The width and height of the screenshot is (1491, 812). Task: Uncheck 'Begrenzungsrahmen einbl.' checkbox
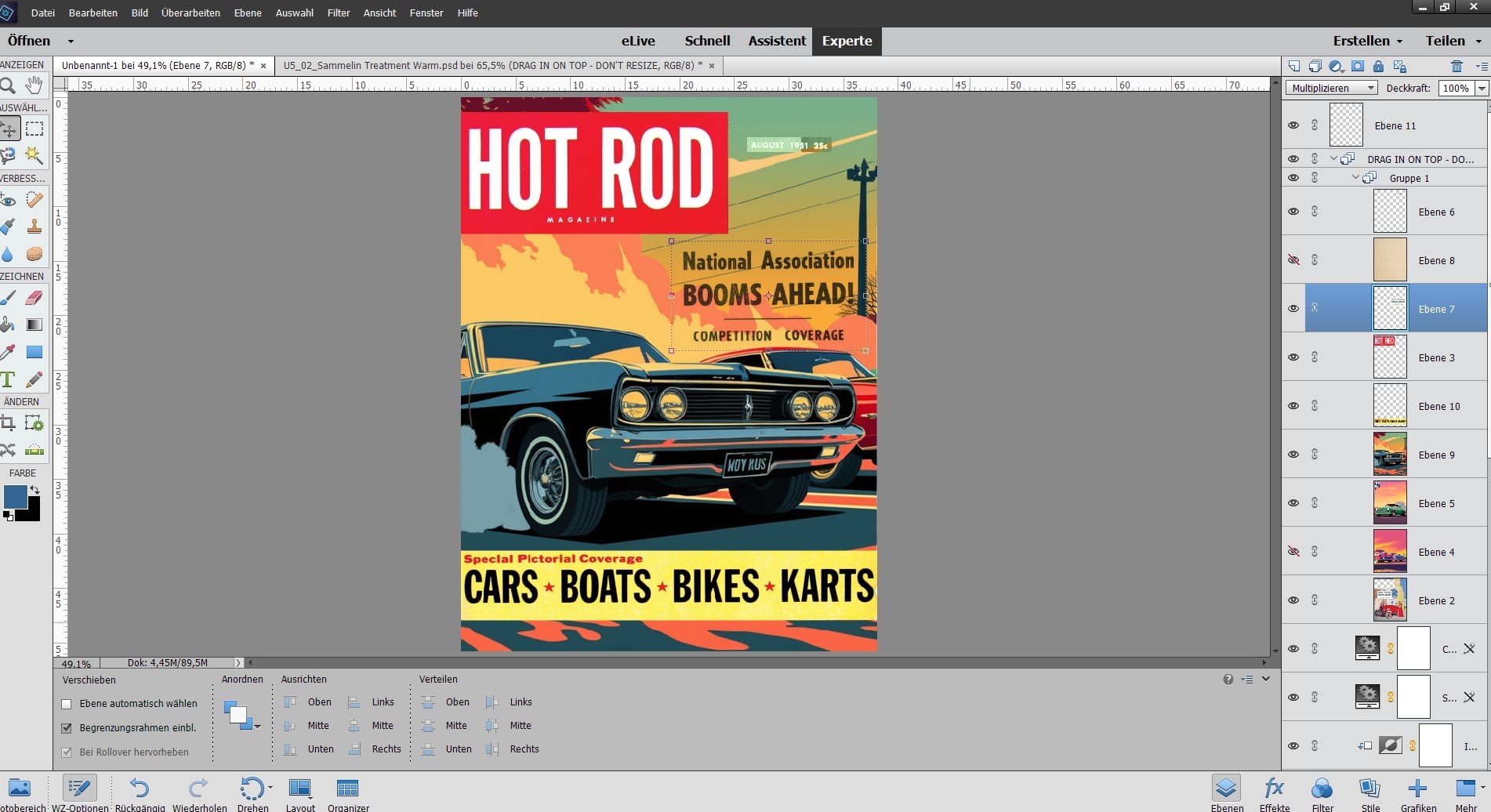67,728
